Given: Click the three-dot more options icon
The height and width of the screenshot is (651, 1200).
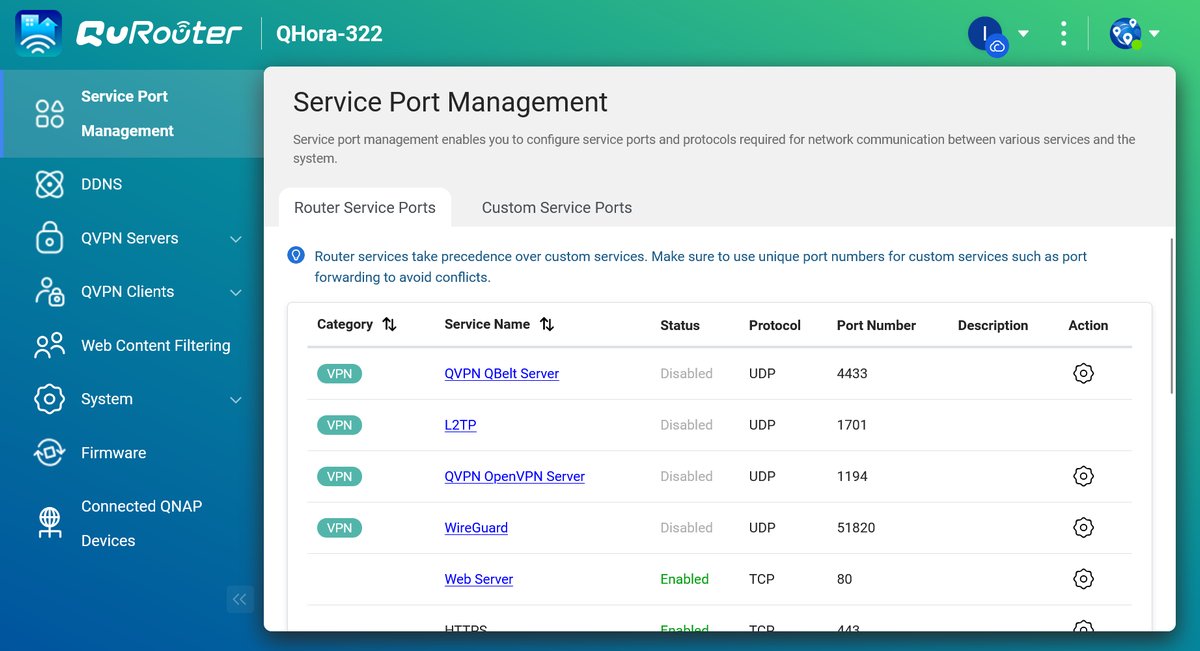Looking at the screenshot, I should pos(1063,33).
